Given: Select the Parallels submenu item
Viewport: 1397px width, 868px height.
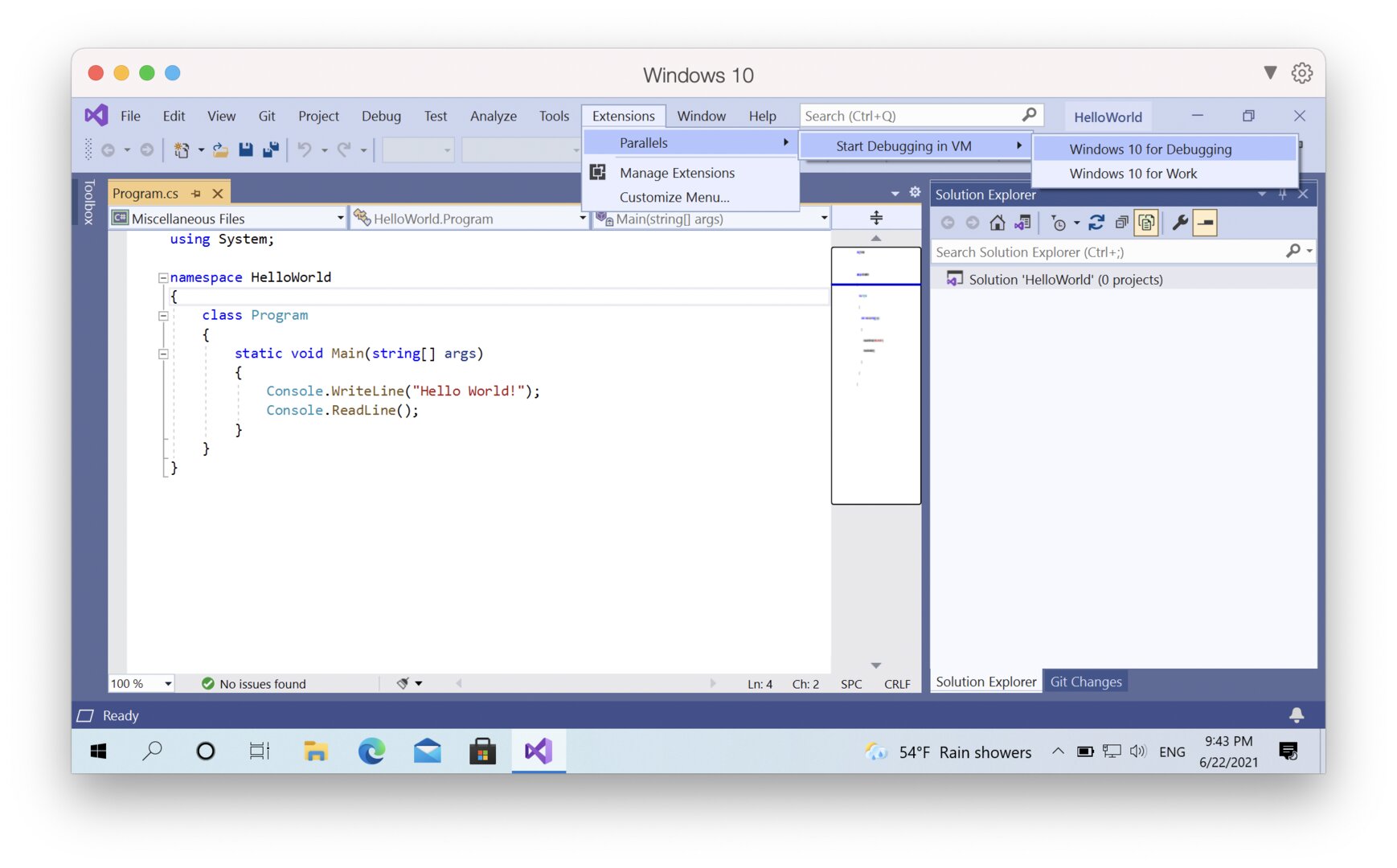Looking at the screenshot, I should click(690, 143).
